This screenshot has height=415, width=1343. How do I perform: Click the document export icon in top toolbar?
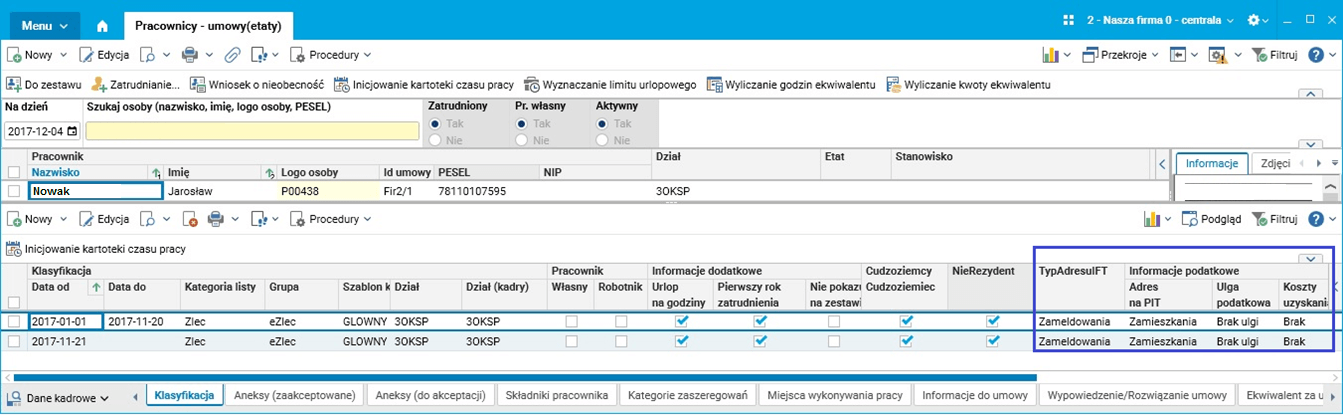259,55
